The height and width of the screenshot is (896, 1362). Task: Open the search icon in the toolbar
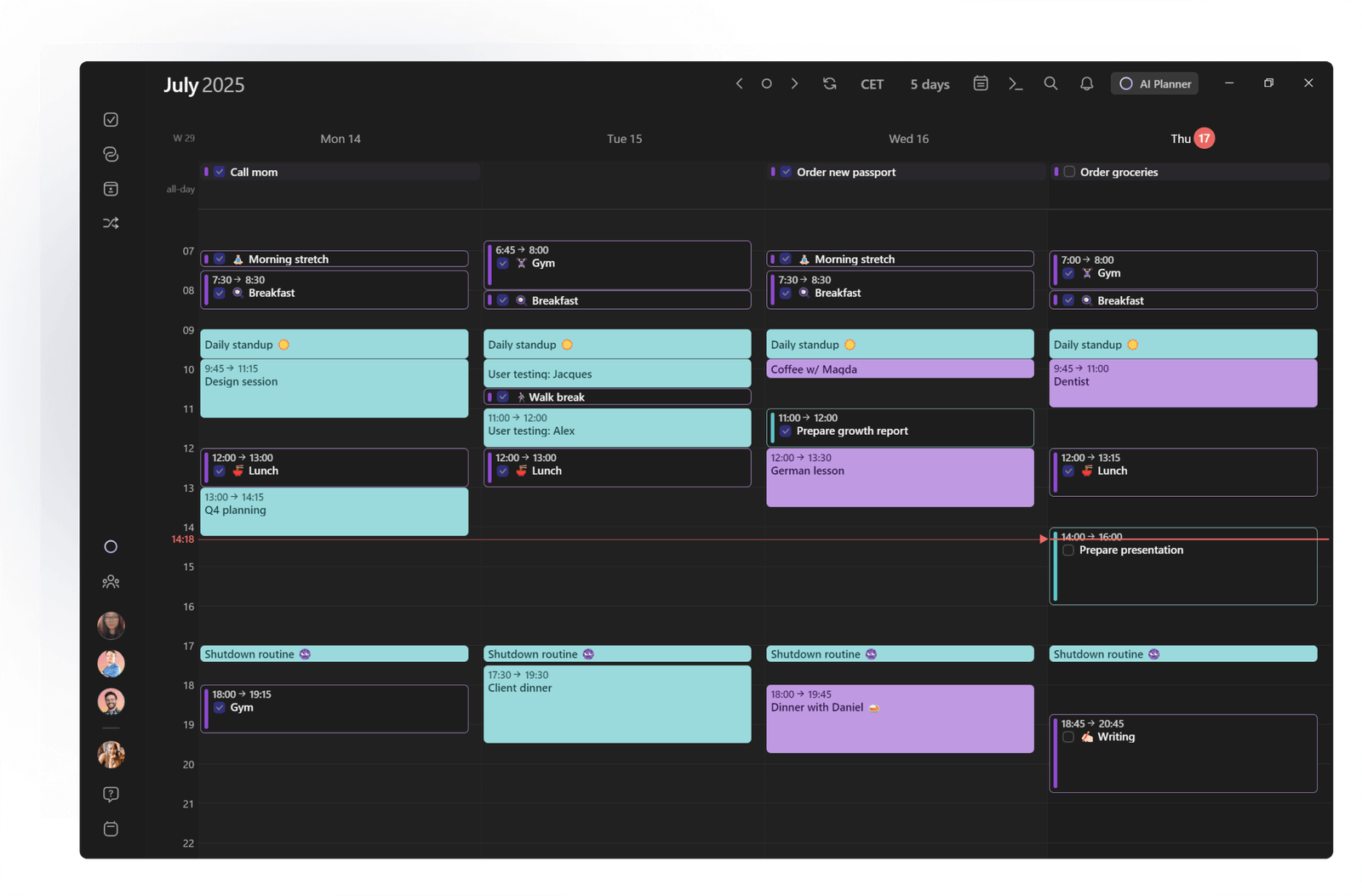pos(1050,83)
